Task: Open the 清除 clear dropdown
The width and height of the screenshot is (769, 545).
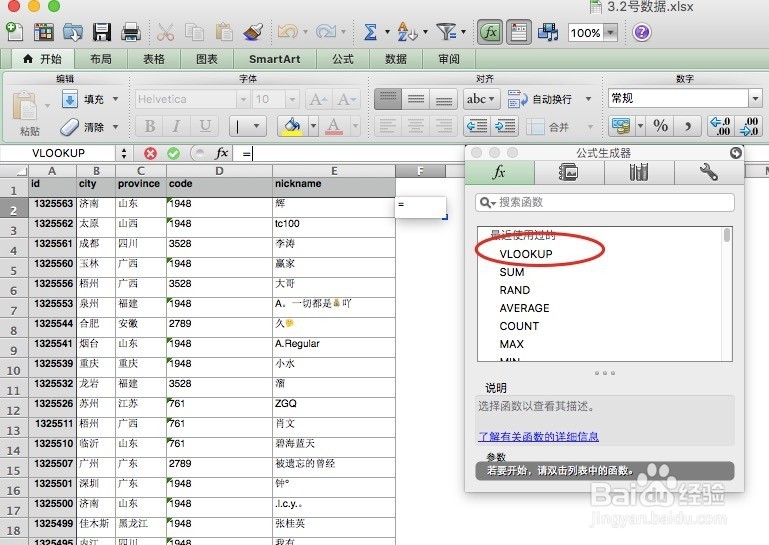Action: pos(116,127)
